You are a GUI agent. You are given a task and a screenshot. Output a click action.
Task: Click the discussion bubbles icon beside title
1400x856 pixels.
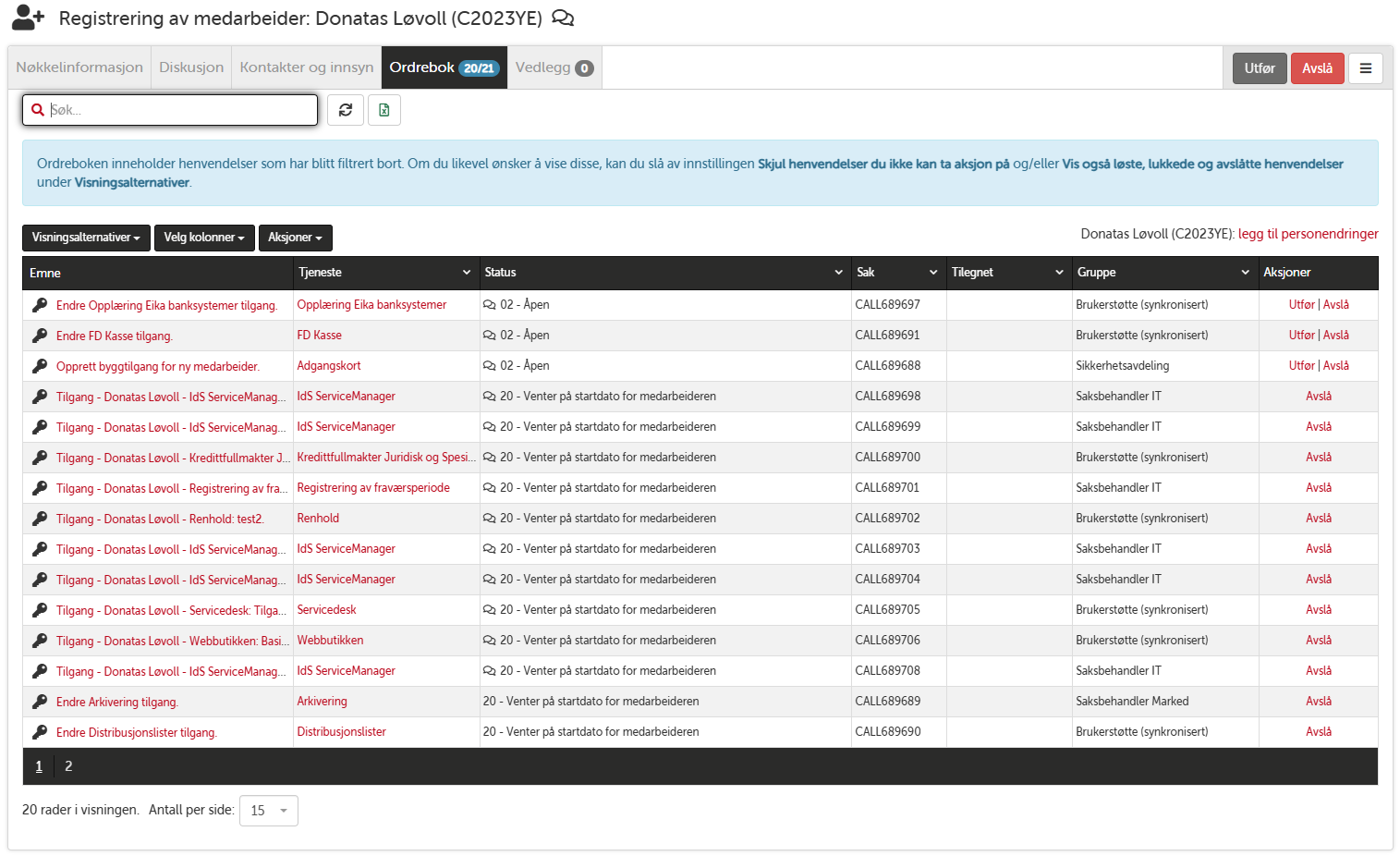tap(562, 18)
